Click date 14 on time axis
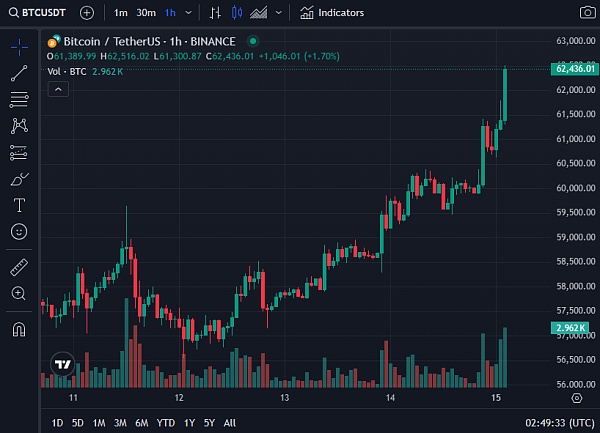This screenshot has width=600, height=433. (x=390, y=398)
